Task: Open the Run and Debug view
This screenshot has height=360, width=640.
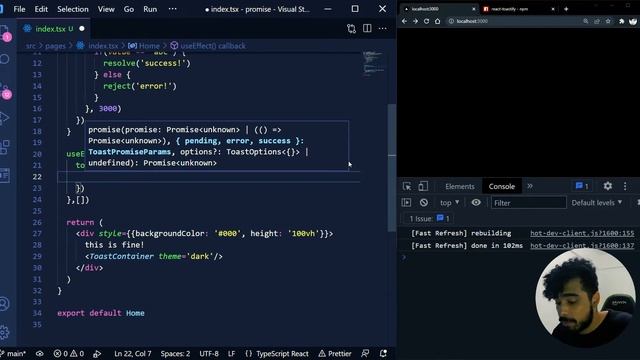Action: click(5, 118)
